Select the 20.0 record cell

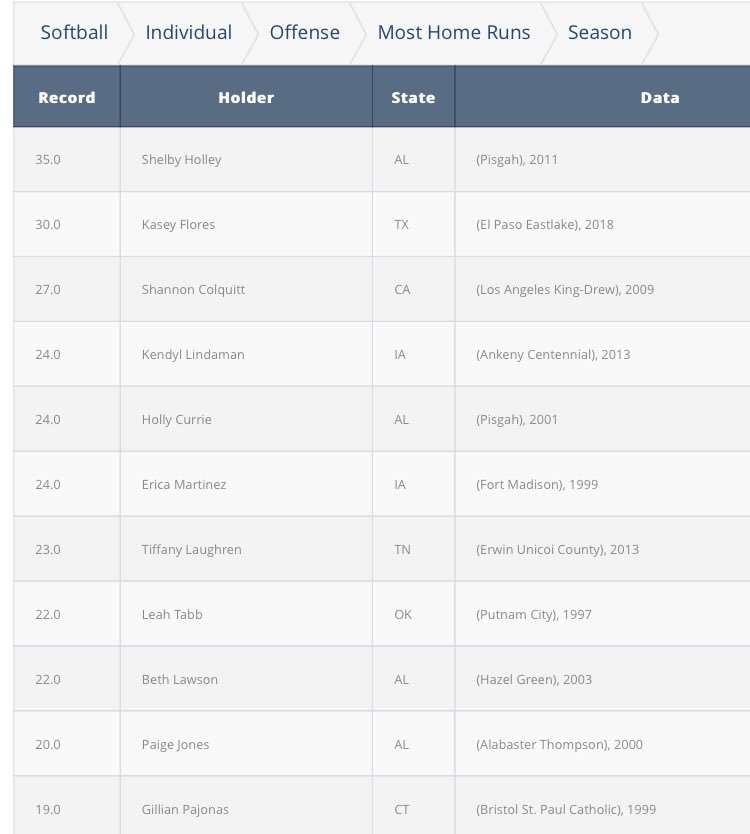(66, 744)
